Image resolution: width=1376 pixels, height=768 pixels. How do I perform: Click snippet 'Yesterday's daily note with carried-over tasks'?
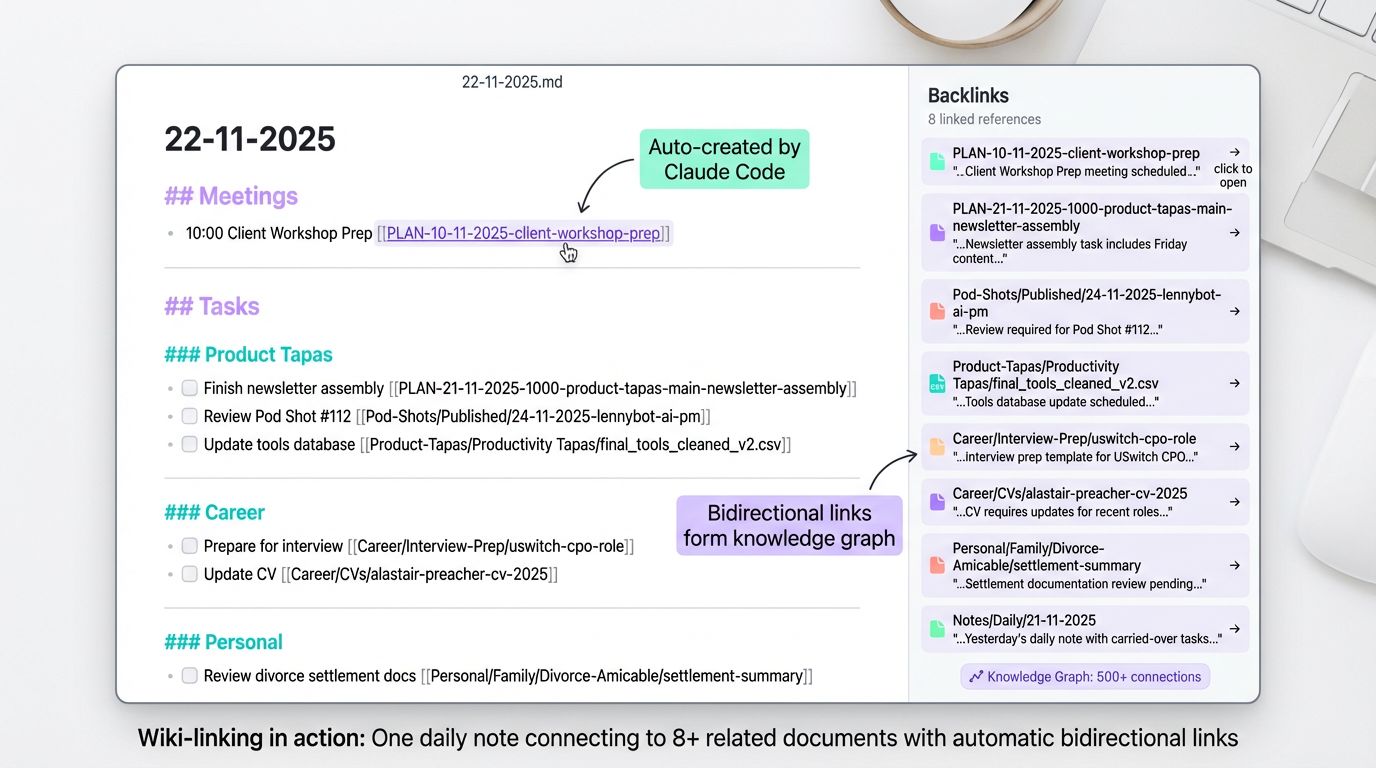pos(1088,639)
